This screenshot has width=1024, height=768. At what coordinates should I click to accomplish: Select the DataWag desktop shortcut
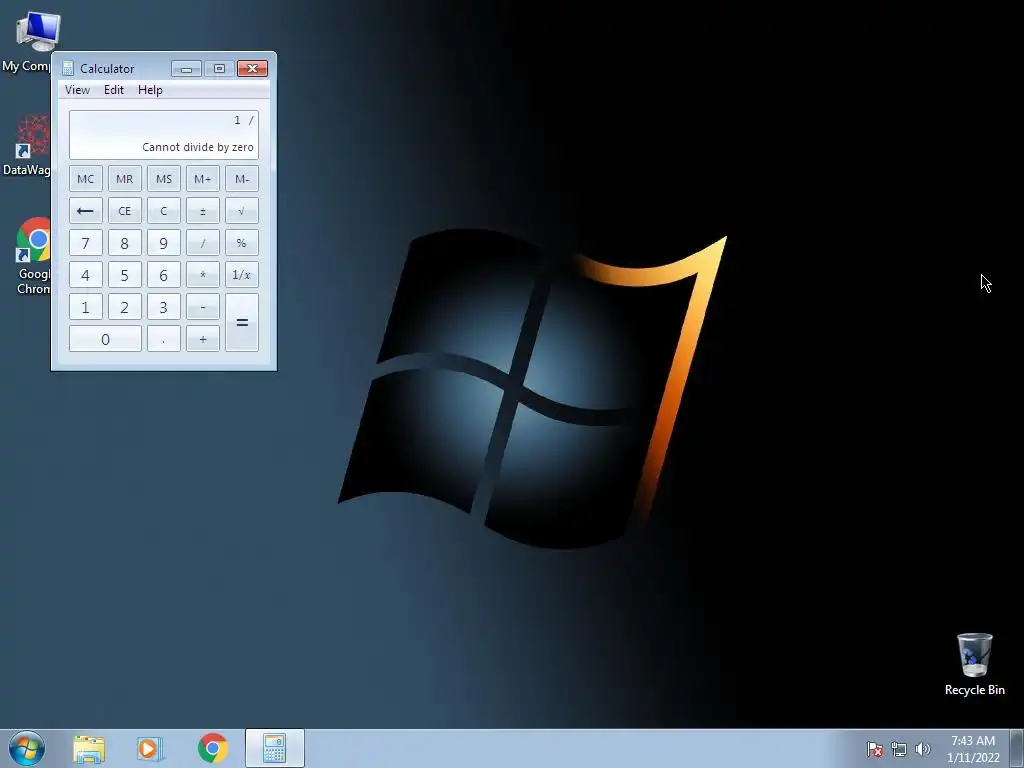pyautogui.click(x=27, y=146)
